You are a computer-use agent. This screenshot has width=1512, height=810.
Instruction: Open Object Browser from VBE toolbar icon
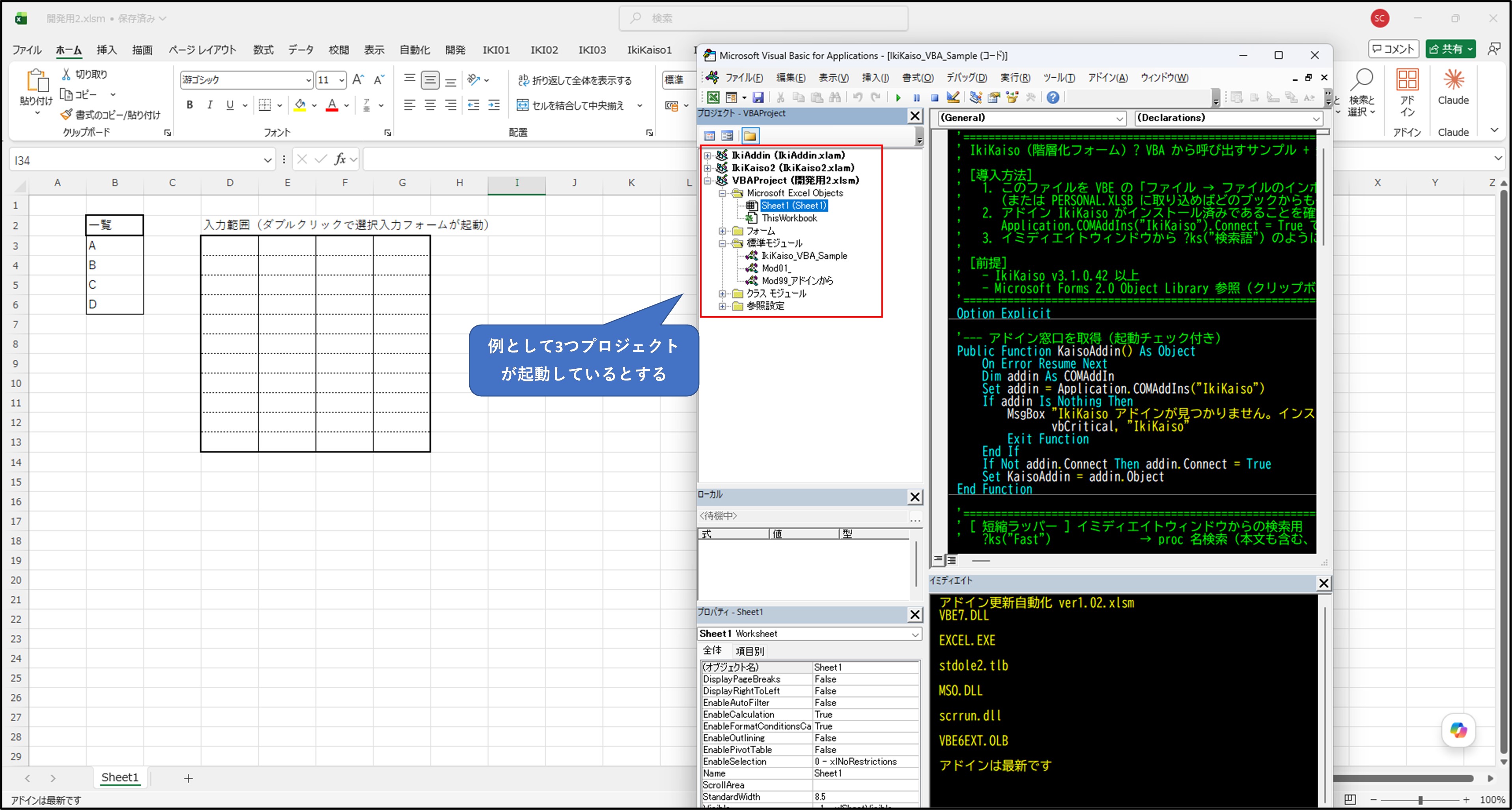(1012, 97)
